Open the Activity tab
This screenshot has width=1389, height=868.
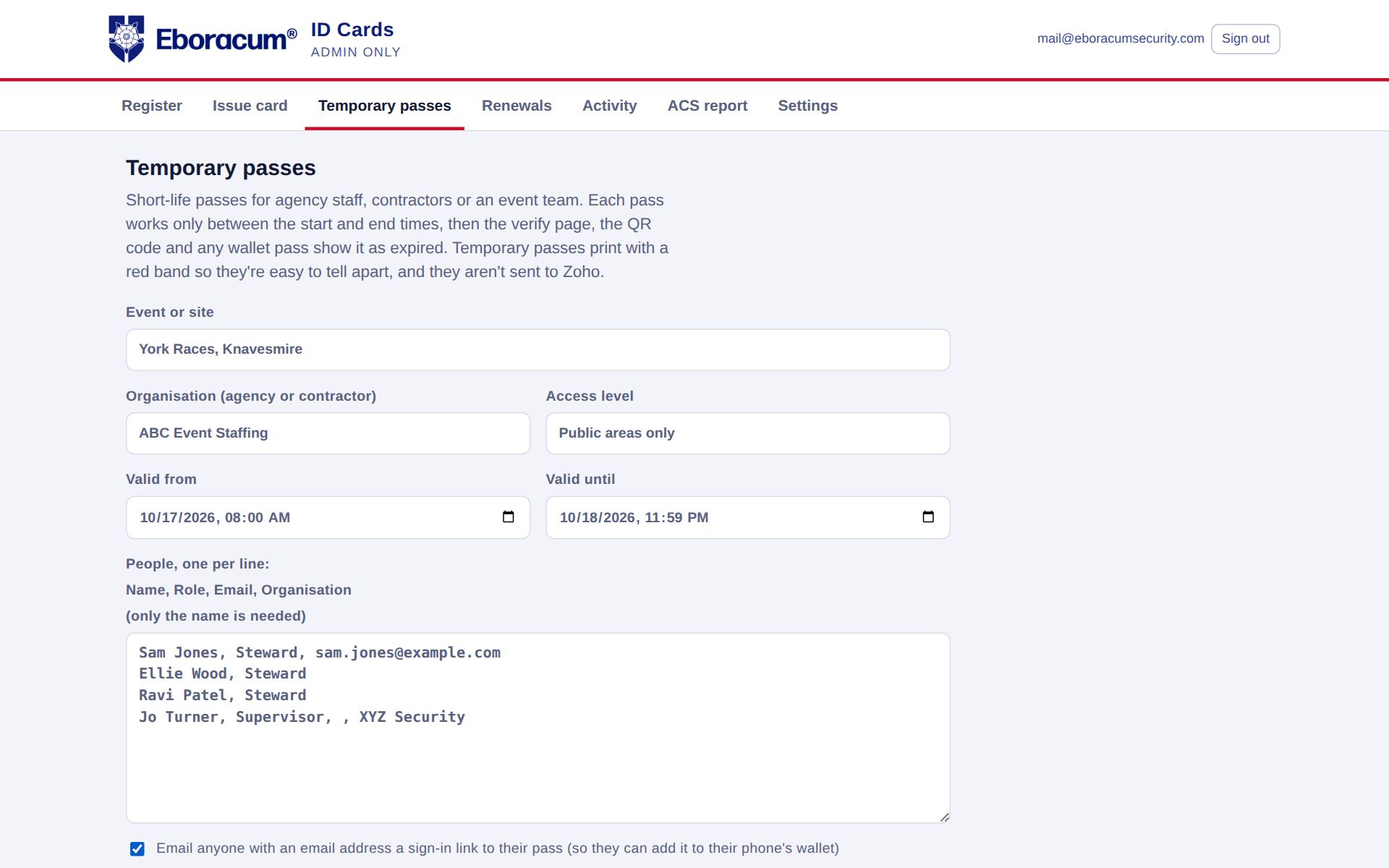[x=610, y=106]
